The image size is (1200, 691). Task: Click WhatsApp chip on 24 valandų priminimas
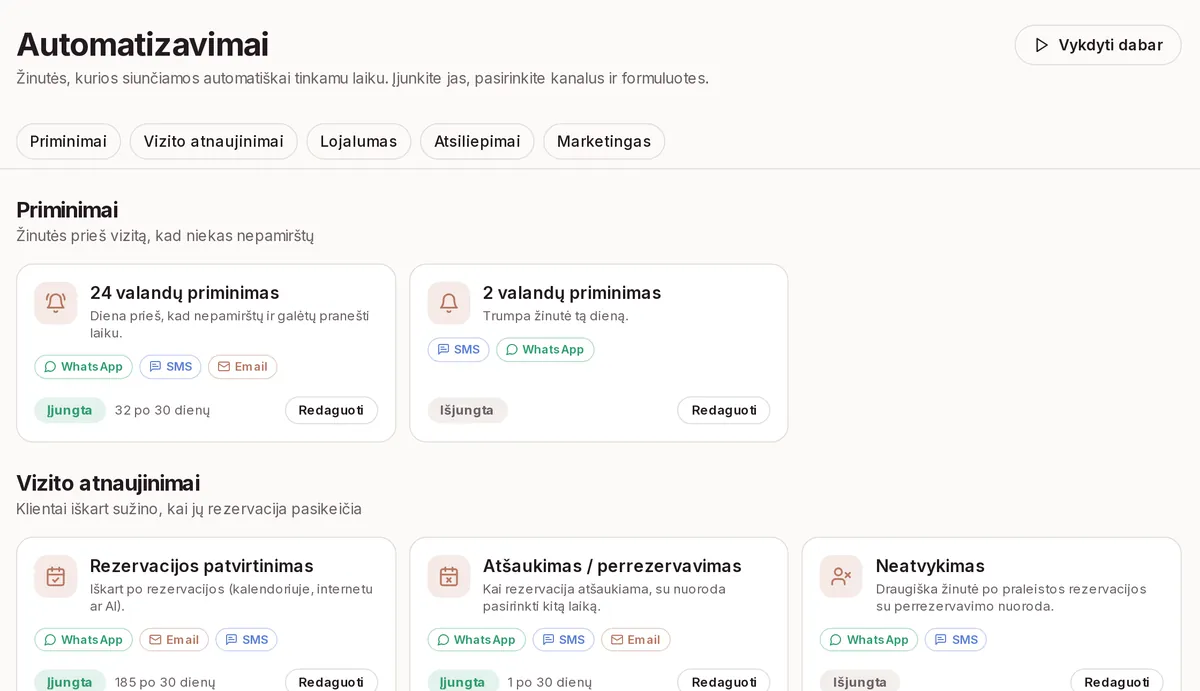tap(83, 367)
